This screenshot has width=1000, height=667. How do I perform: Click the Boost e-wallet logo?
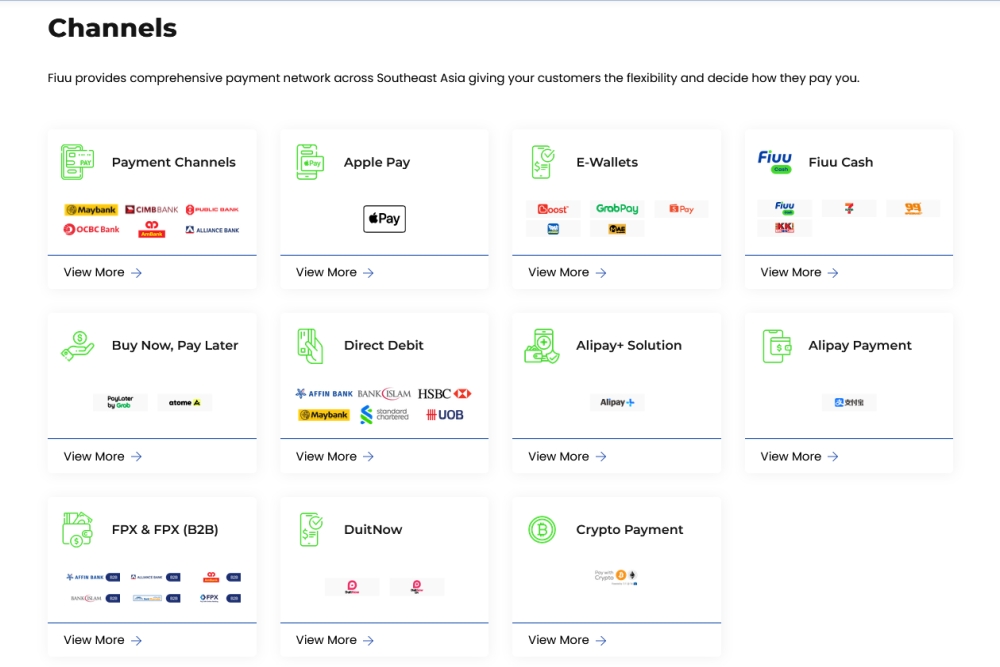(553, 209)
